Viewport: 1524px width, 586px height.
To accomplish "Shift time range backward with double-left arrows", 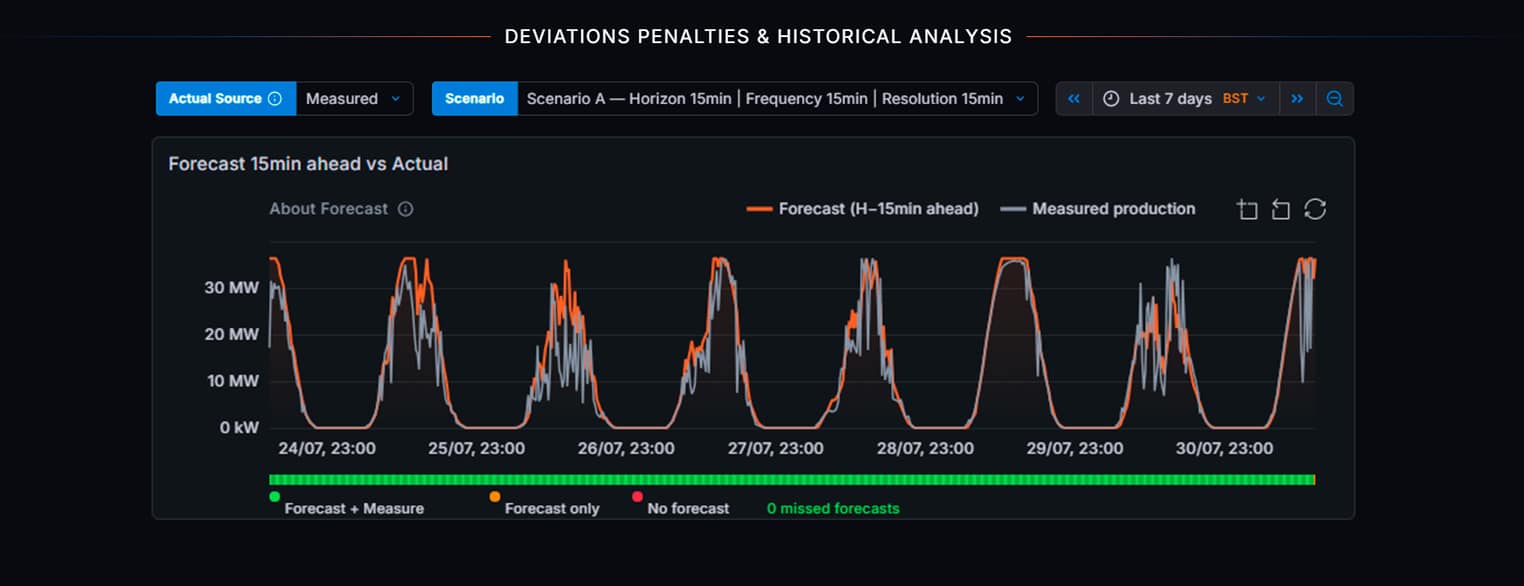I will tap(1074, 99).
